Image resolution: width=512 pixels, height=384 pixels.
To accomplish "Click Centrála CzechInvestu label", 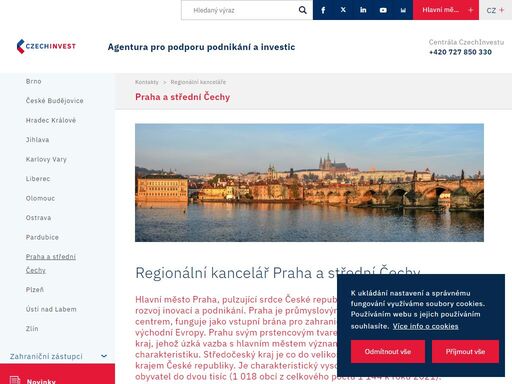I will pyautogui.click(x=466, y=42).
